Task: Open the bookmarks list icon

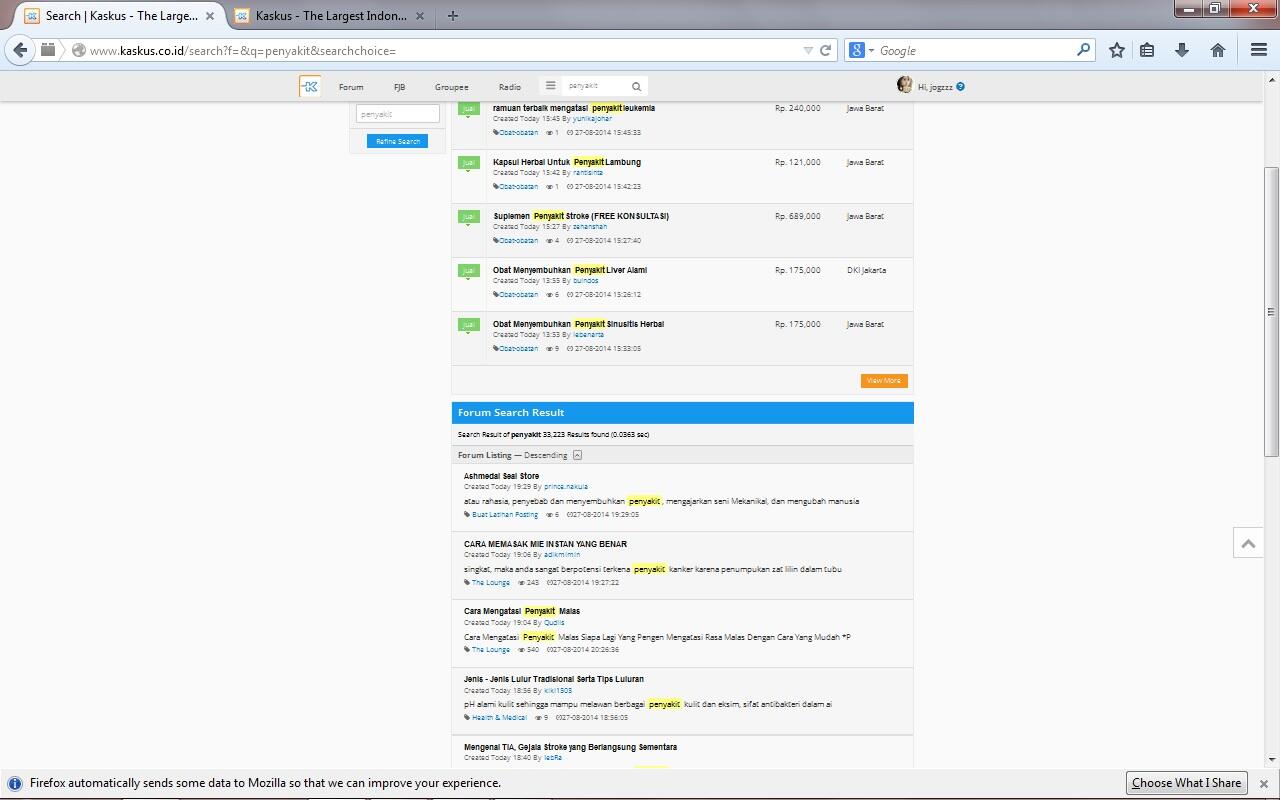Action: [x=1148, y=50]
